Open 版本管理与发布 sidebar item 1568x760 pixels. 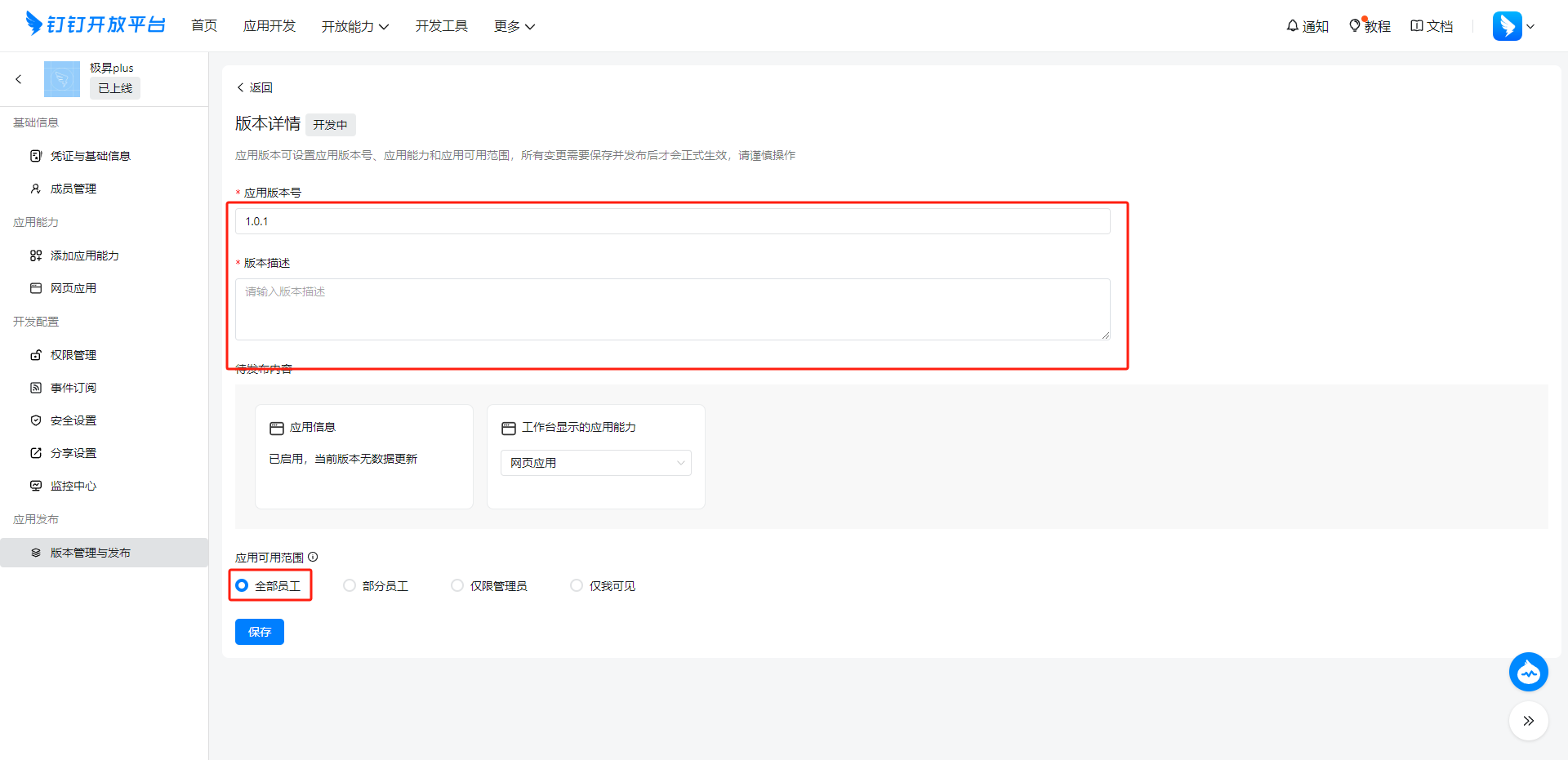tap(105, 553)
